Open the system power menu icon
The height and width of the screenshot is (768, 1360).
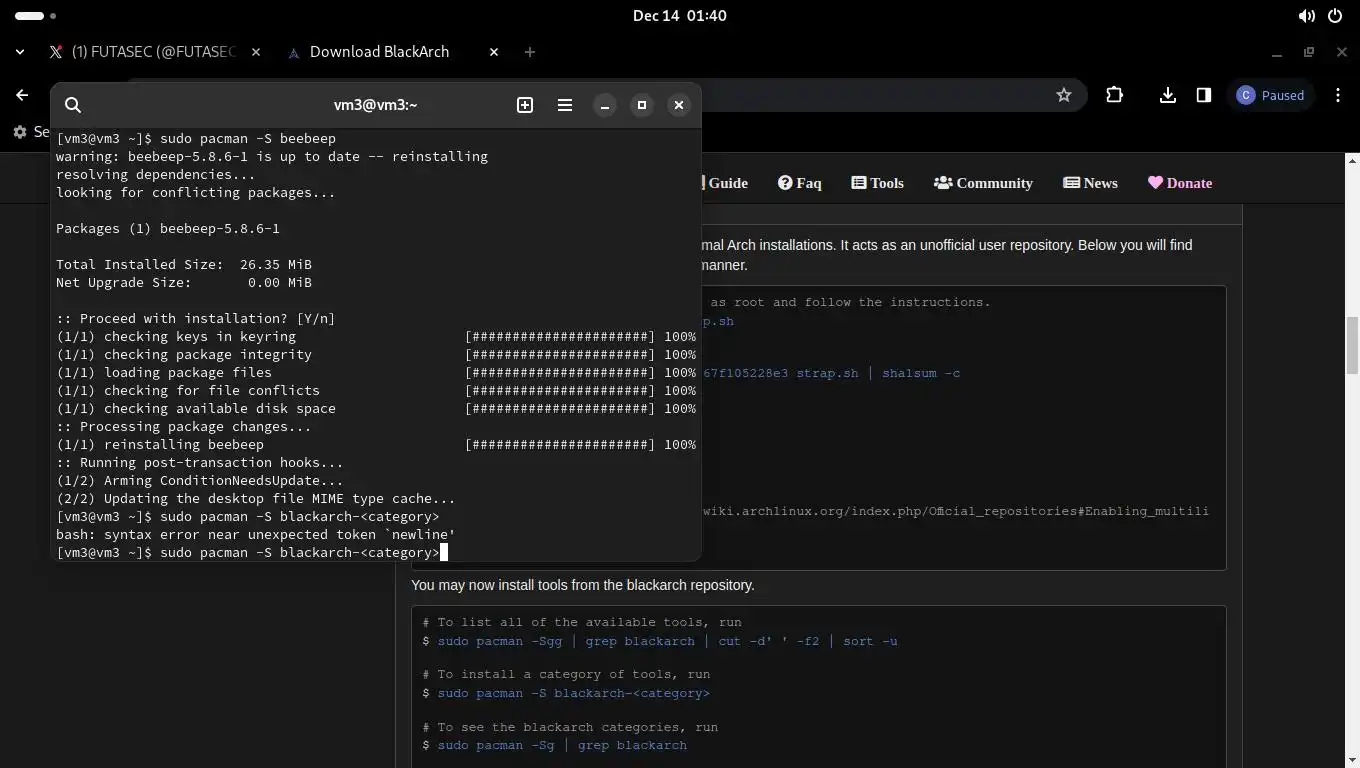tap(1335, 16)
